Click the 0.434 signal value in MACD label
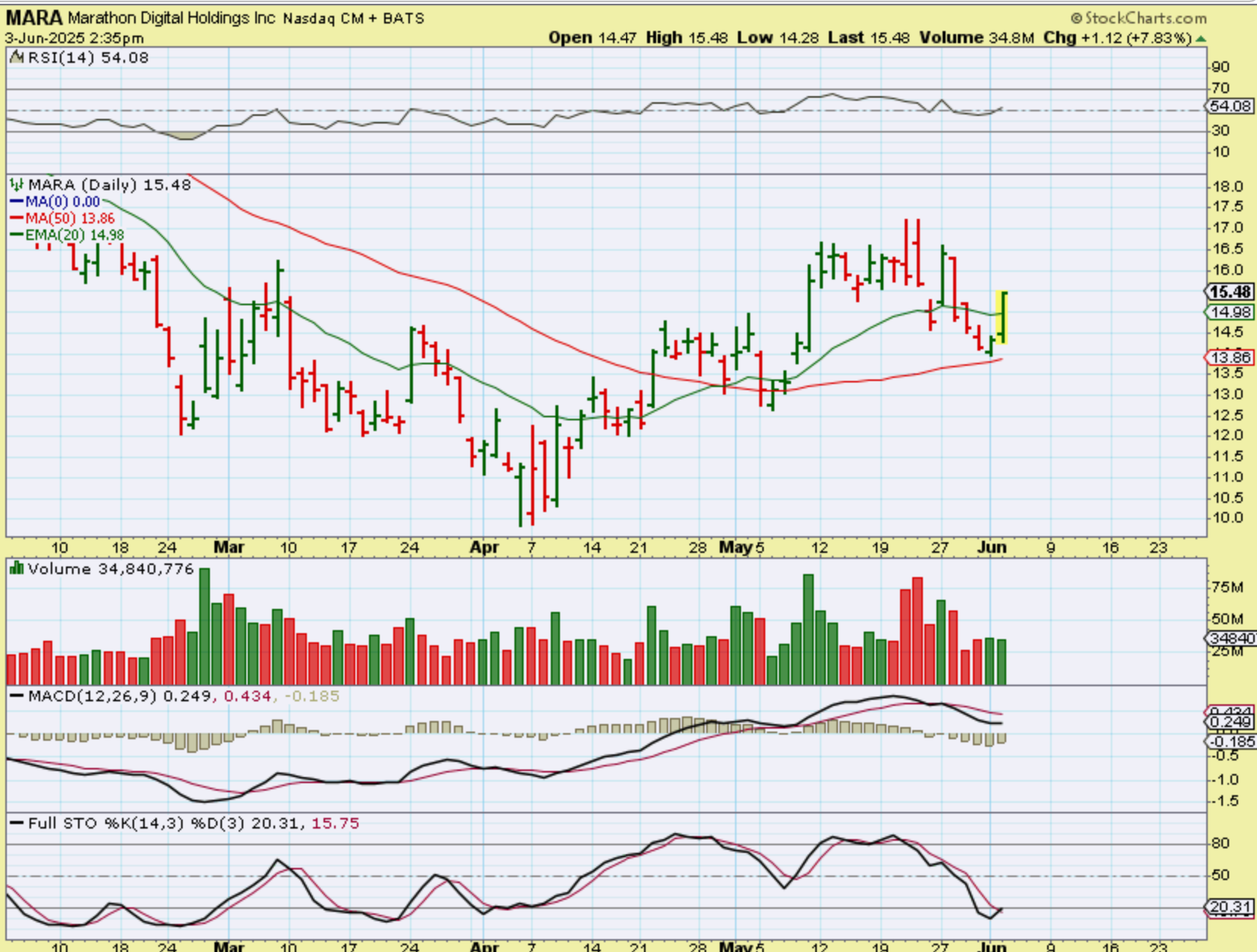The height and width of the screenshot is (952, 1257). [246, 695]
